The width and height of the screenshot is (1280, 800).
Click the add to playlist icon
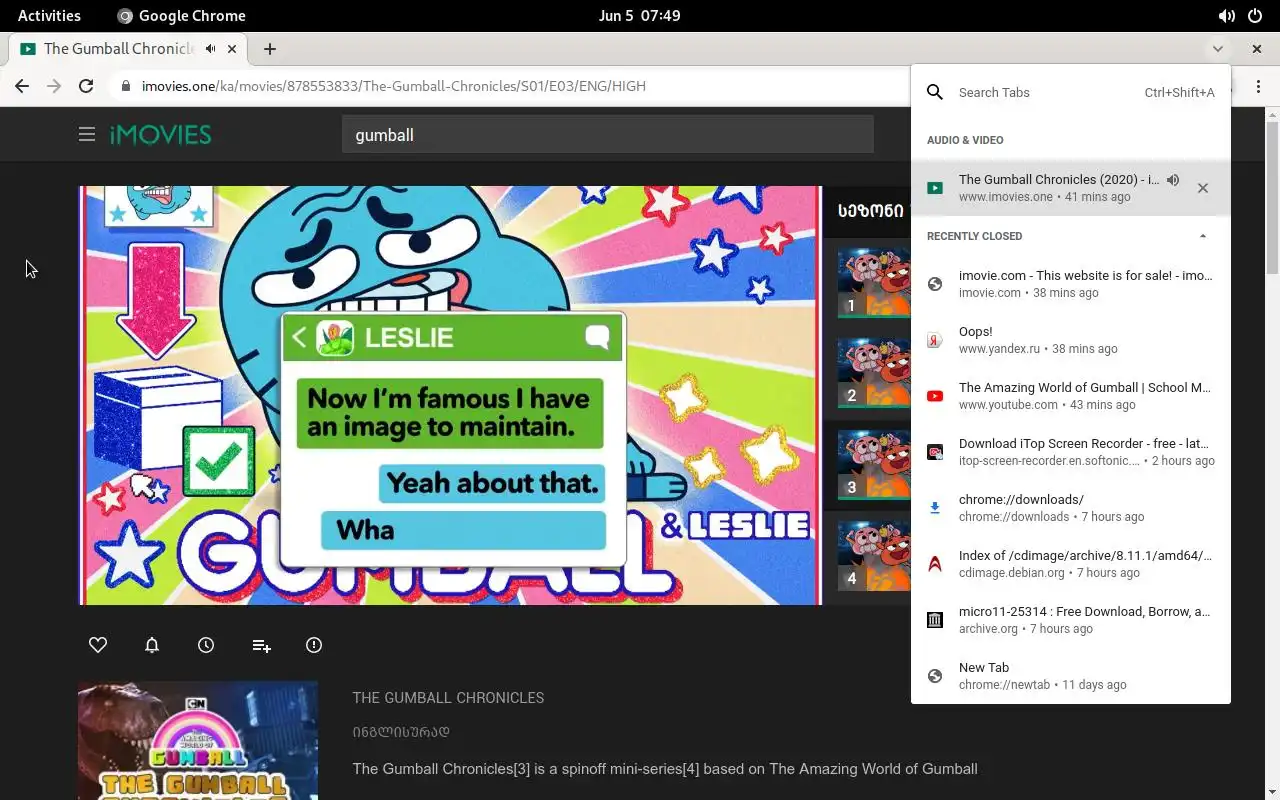[x=261, y=646]
